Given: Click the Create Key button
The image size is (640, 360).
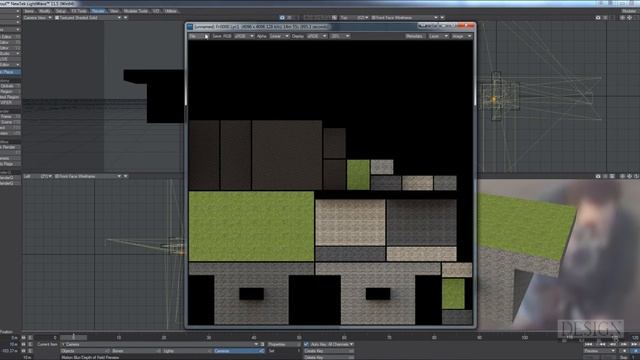Looking at the screenshot, I should [x=329, y=351].
